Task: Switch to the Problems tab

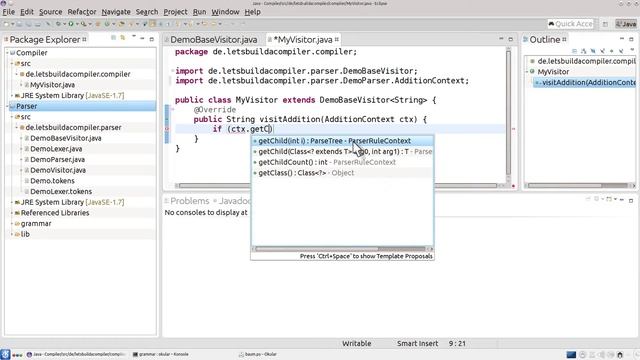Action: (x=189, y=201)
